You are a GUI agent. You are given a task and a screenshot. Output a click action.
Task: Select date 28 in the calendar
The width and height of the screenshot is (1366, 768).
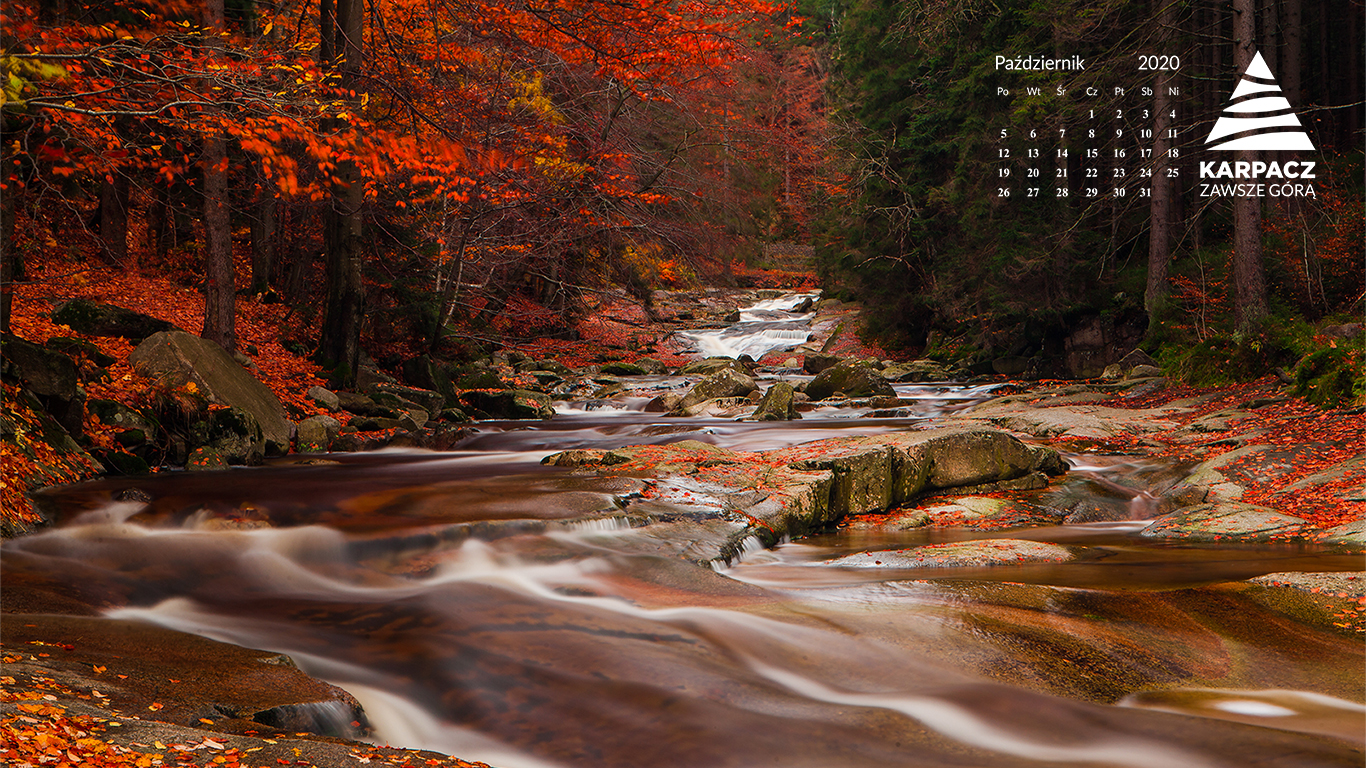coord(1062,192)
